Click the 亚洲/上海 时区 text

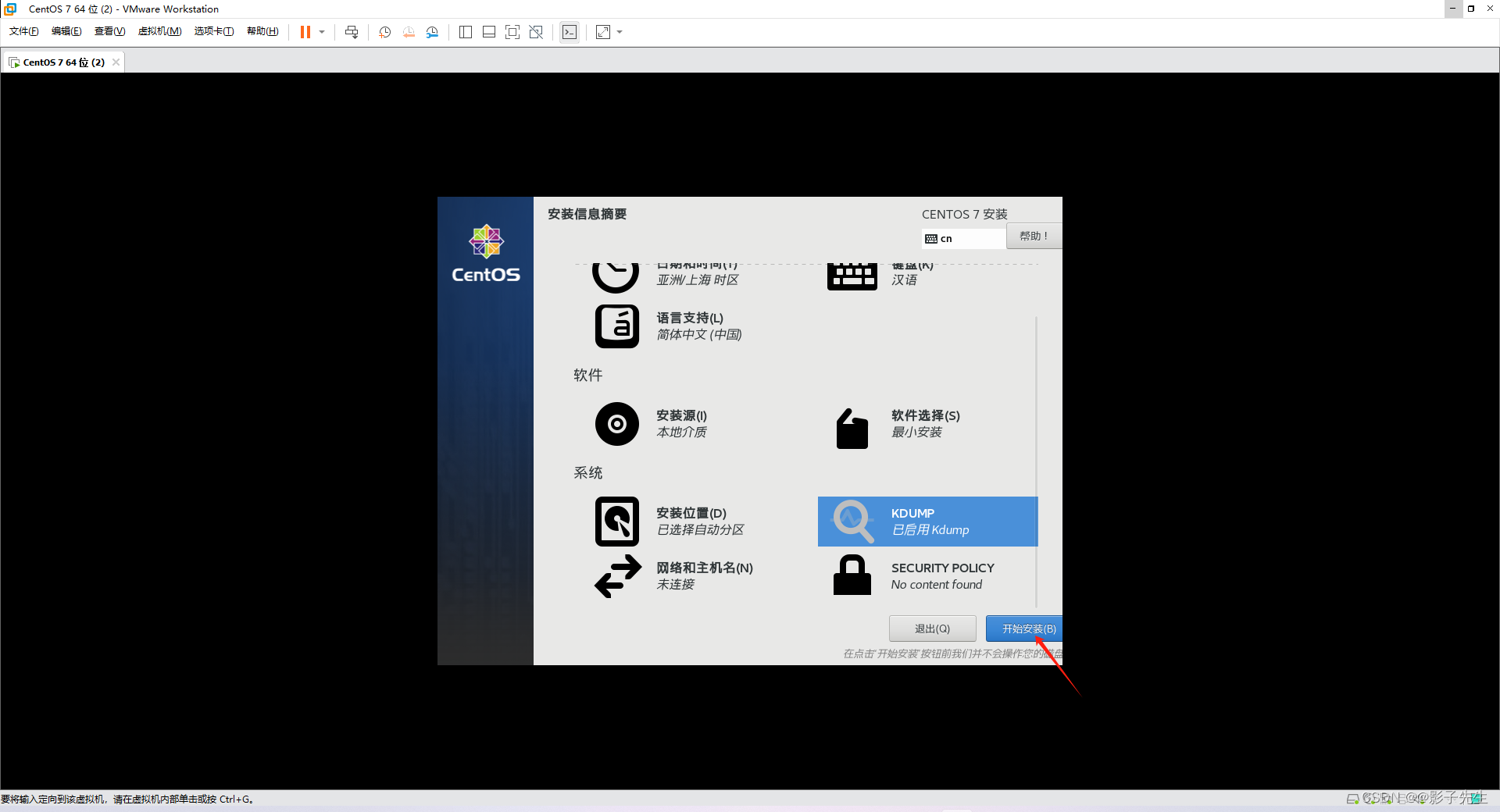point(698,280)
